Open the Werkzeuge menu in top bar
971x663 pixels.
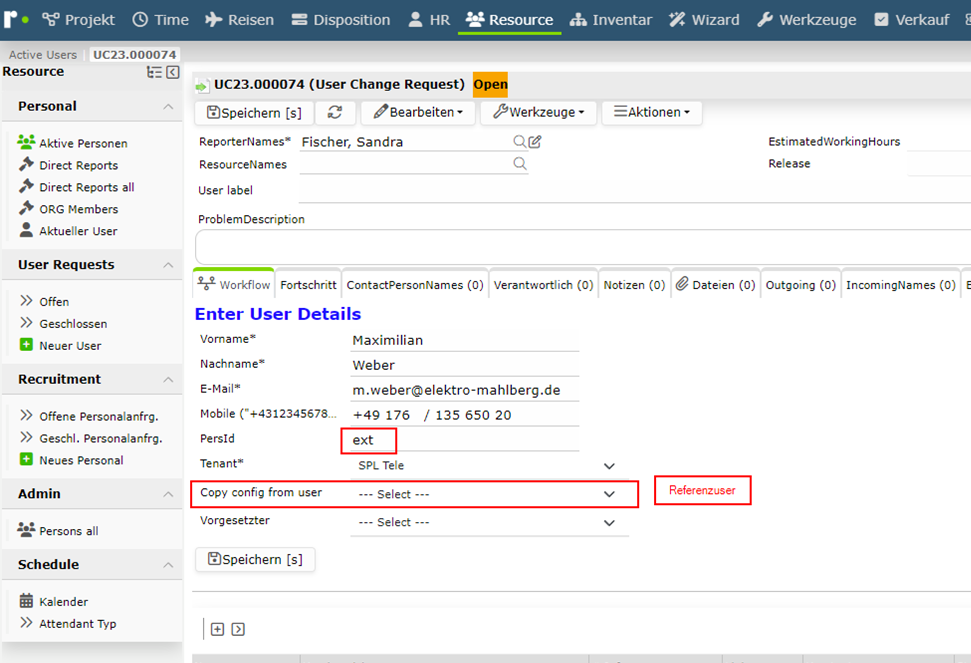pyautogui.click(x=806, y=20)
